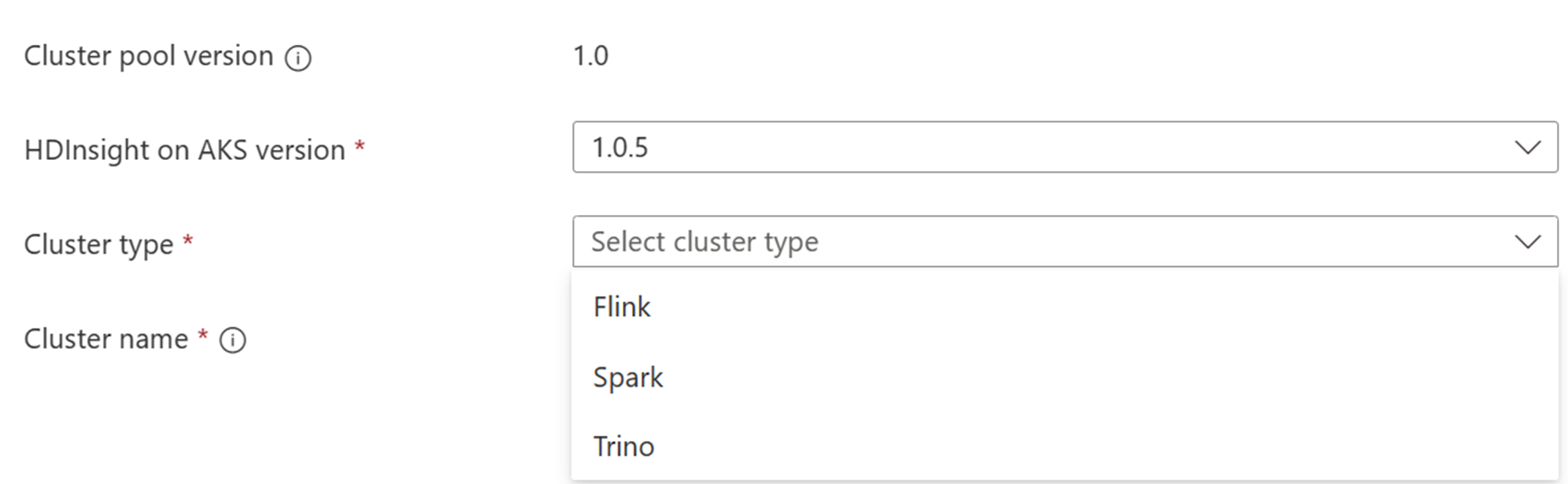Click the required asterisk beside Cluster type
The width and height of the screenshot is (1568, 484).
[x=188, y=242]
